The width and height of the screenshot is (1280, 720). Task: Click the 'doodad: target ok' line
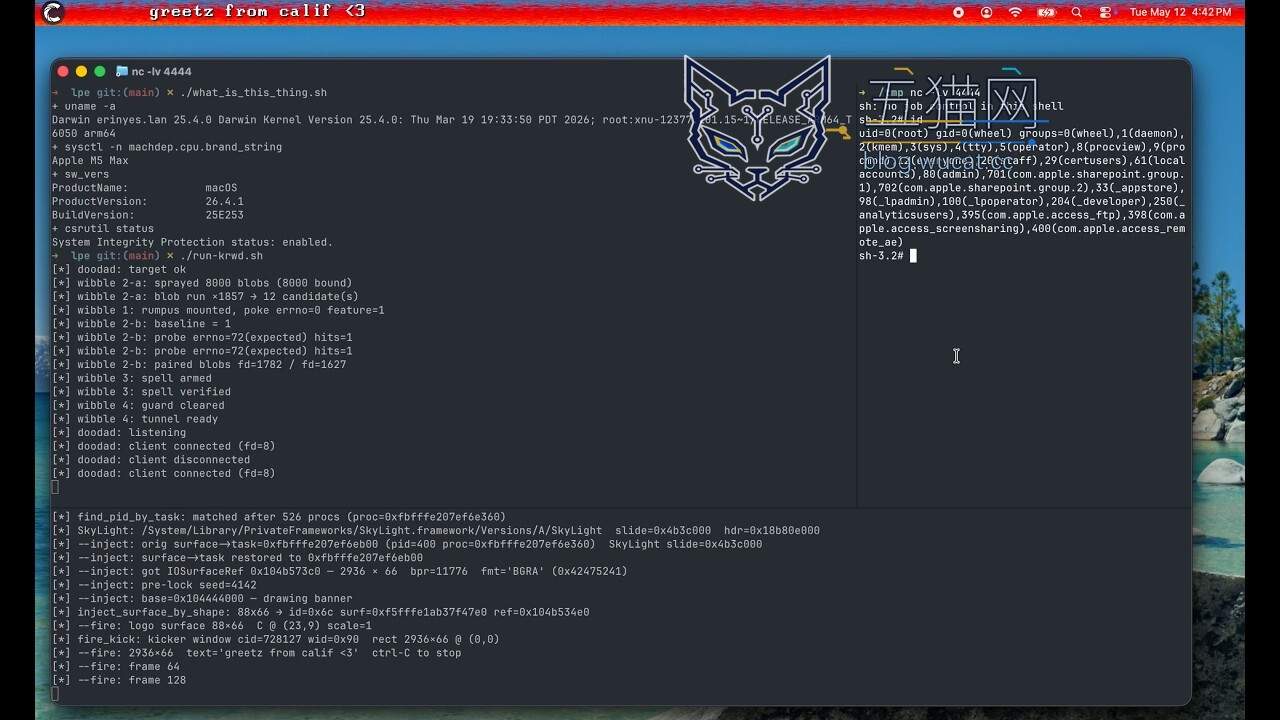[x=119, y=270]
